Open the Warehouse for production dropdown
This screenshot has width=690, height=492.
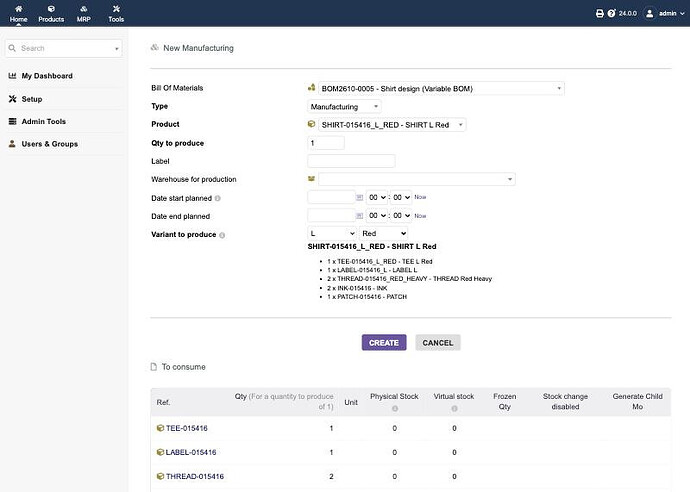tap(417, 179)
